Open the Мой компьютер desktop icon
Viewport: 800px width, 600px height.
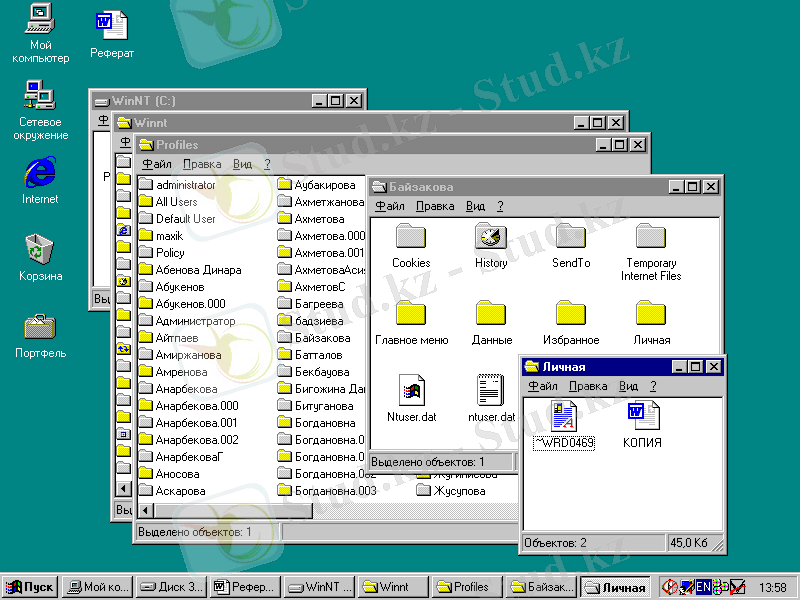pos(40,20)
